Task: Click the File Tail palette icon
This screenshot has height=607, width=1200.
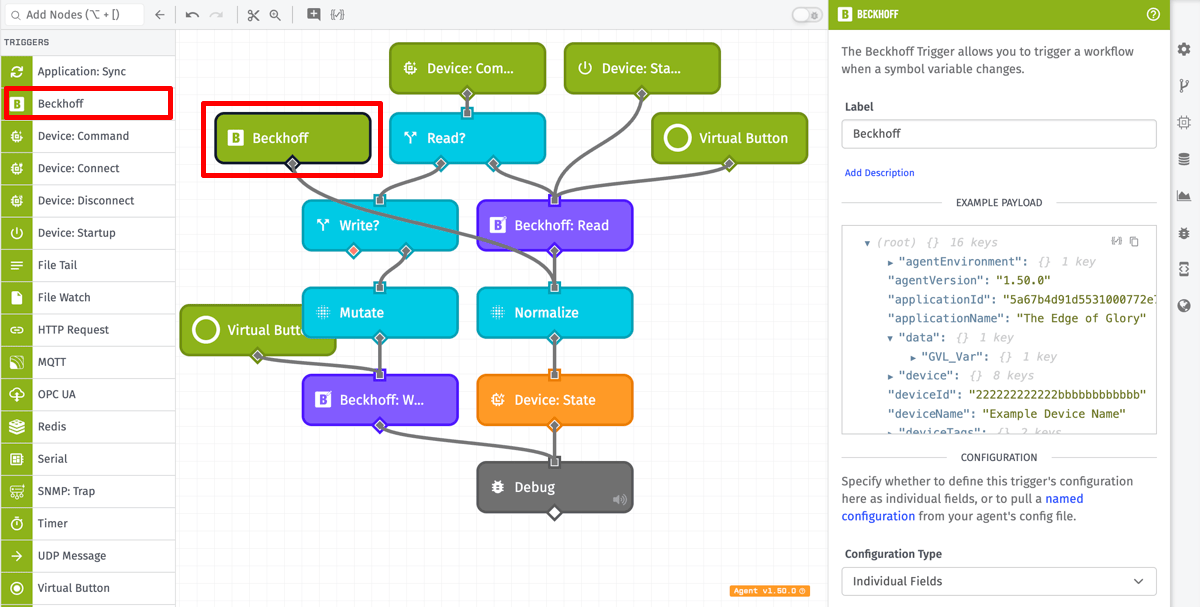Action: (17, 265)
